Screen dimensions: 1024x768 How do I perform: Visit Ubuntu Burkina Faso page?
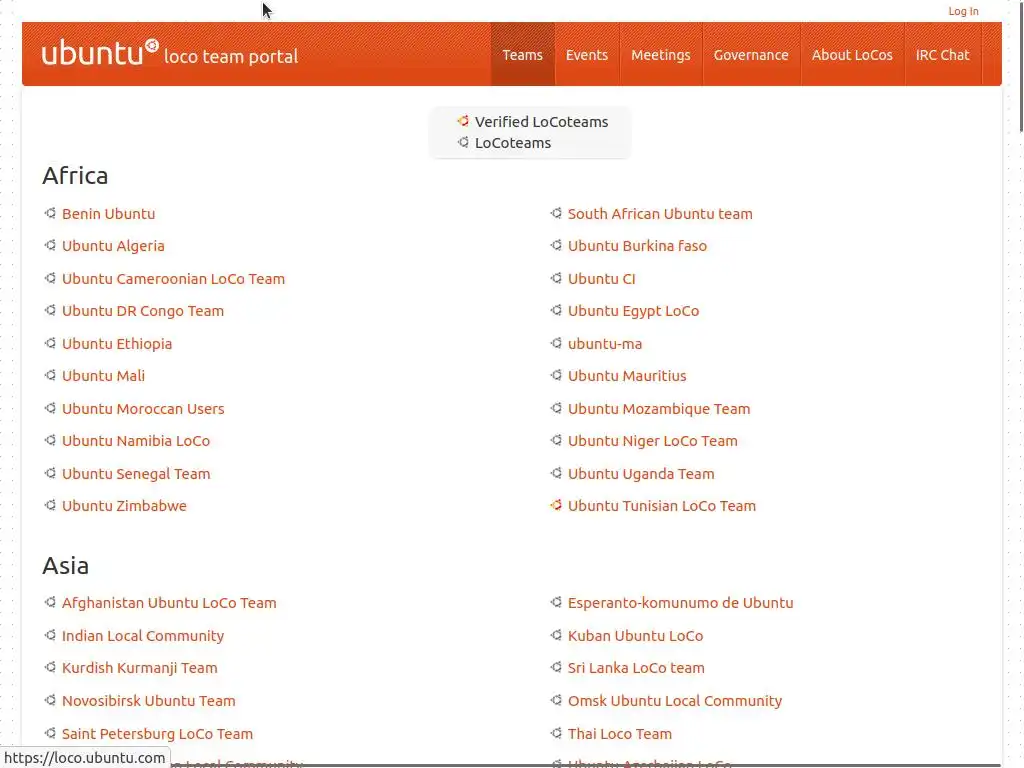pyautogui.click(x=637, y=246)
